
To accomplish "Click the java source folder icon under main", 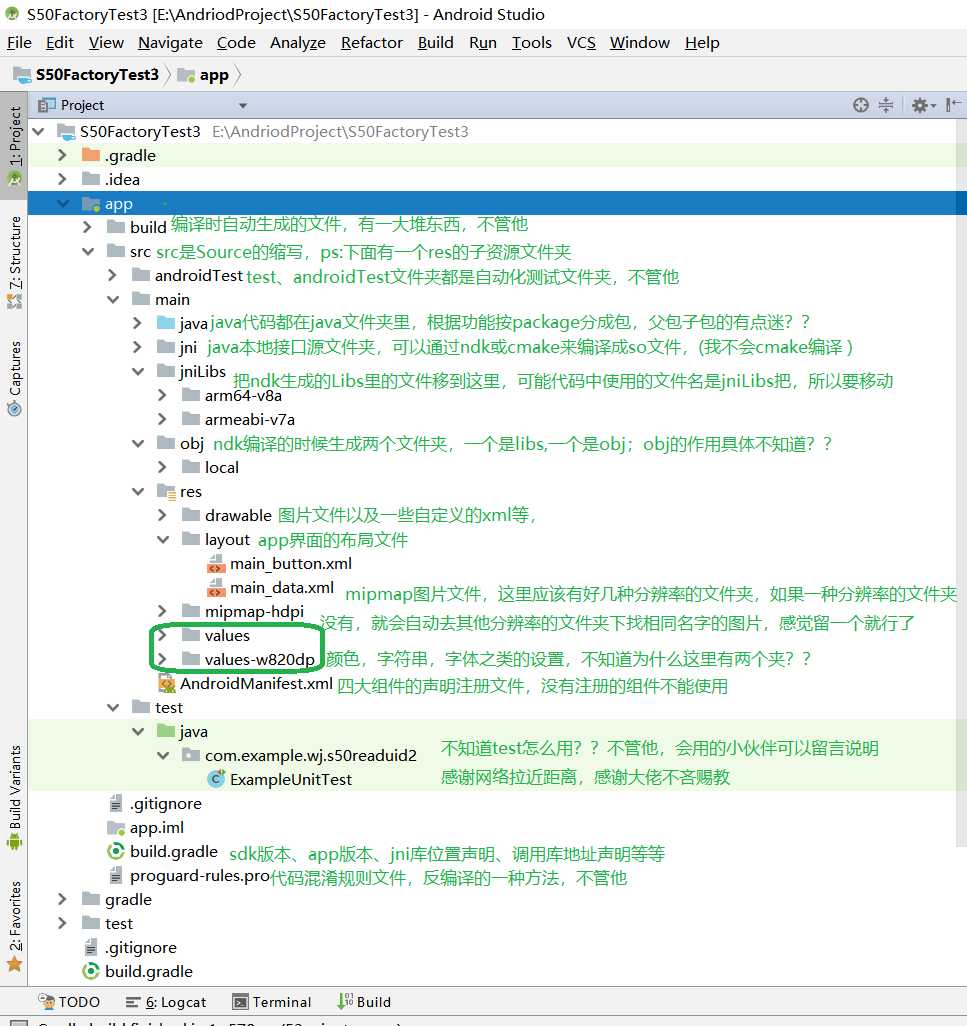I will pos(166,323).
